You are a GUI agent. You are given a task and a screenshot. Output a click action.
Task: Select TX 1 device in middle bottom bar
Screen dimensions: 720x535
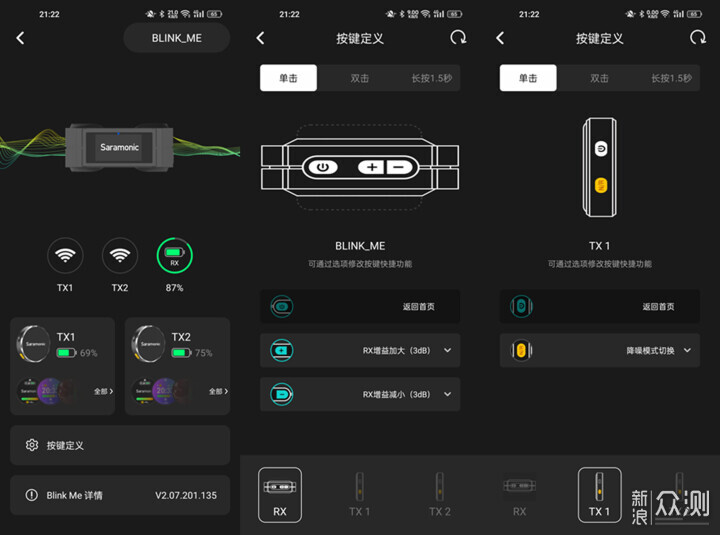click(360, 495)
